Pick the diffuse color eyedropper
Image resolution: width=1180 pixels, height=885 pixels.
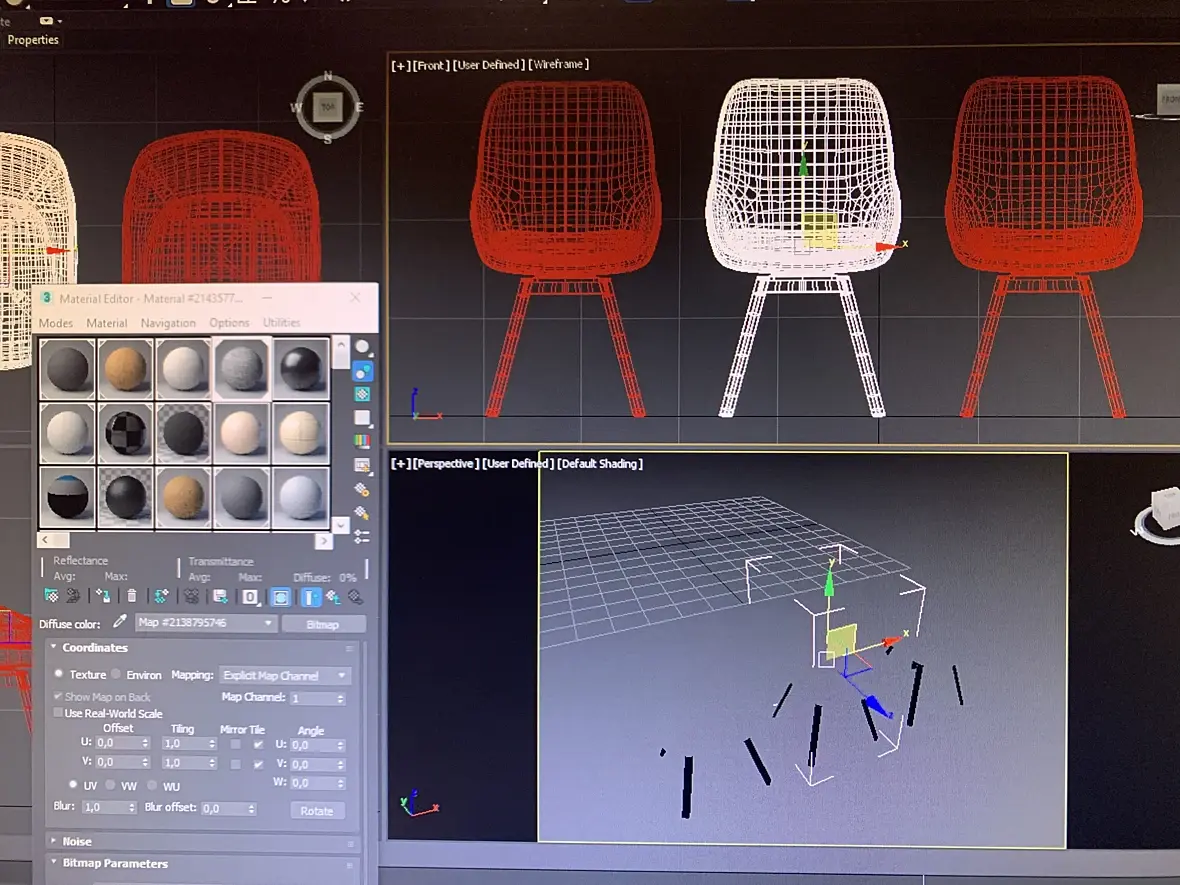pyautogui.click(x=120, y=622)
